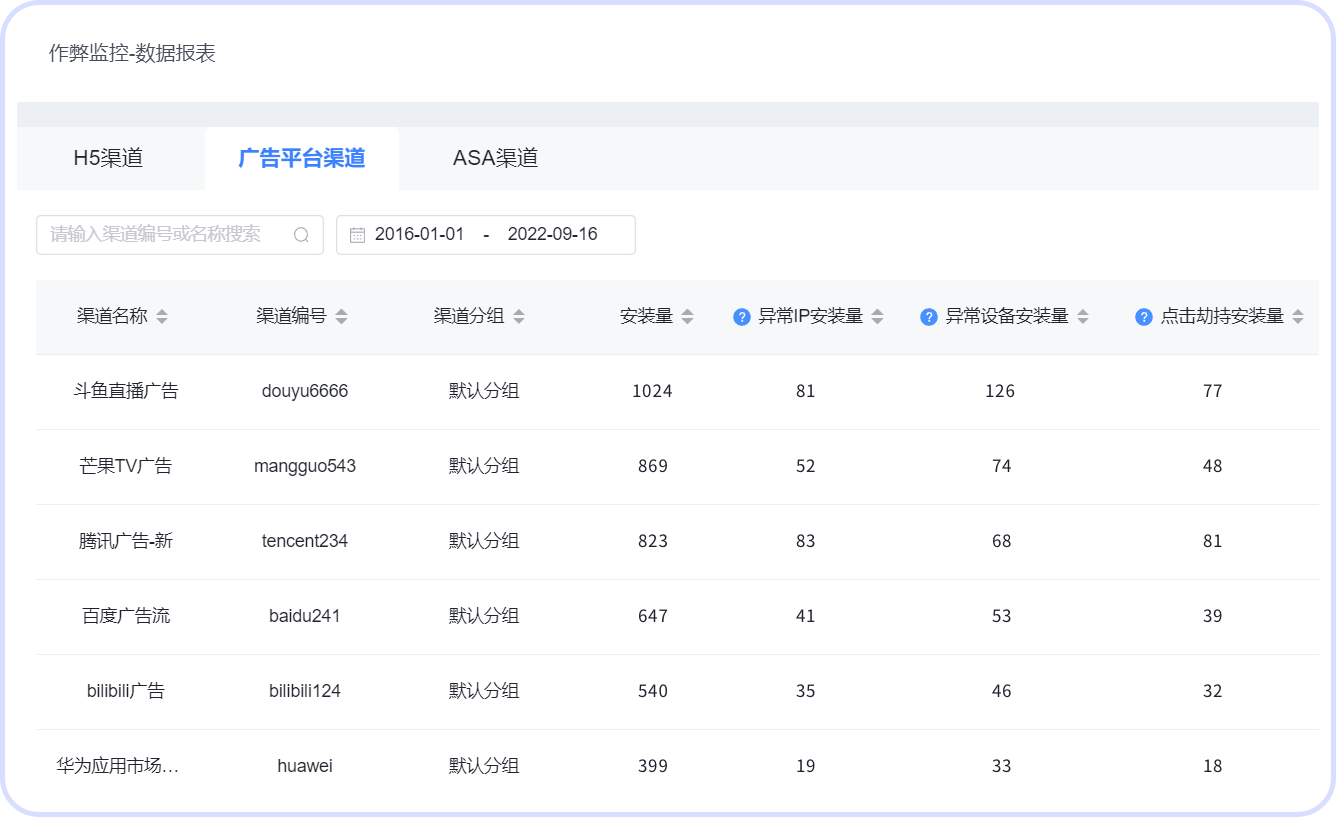Viewport: 1336px width, 817px height.
Task: Select start date 2016-01-01
Action: 420,235
